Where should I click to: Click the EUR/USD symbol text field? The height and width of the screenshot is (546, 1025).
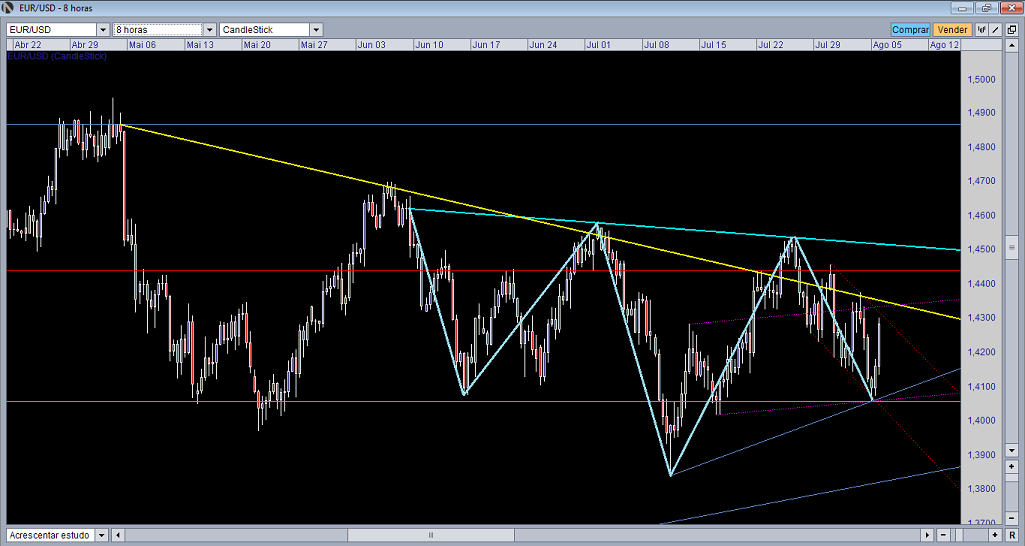tap(52, 29)
